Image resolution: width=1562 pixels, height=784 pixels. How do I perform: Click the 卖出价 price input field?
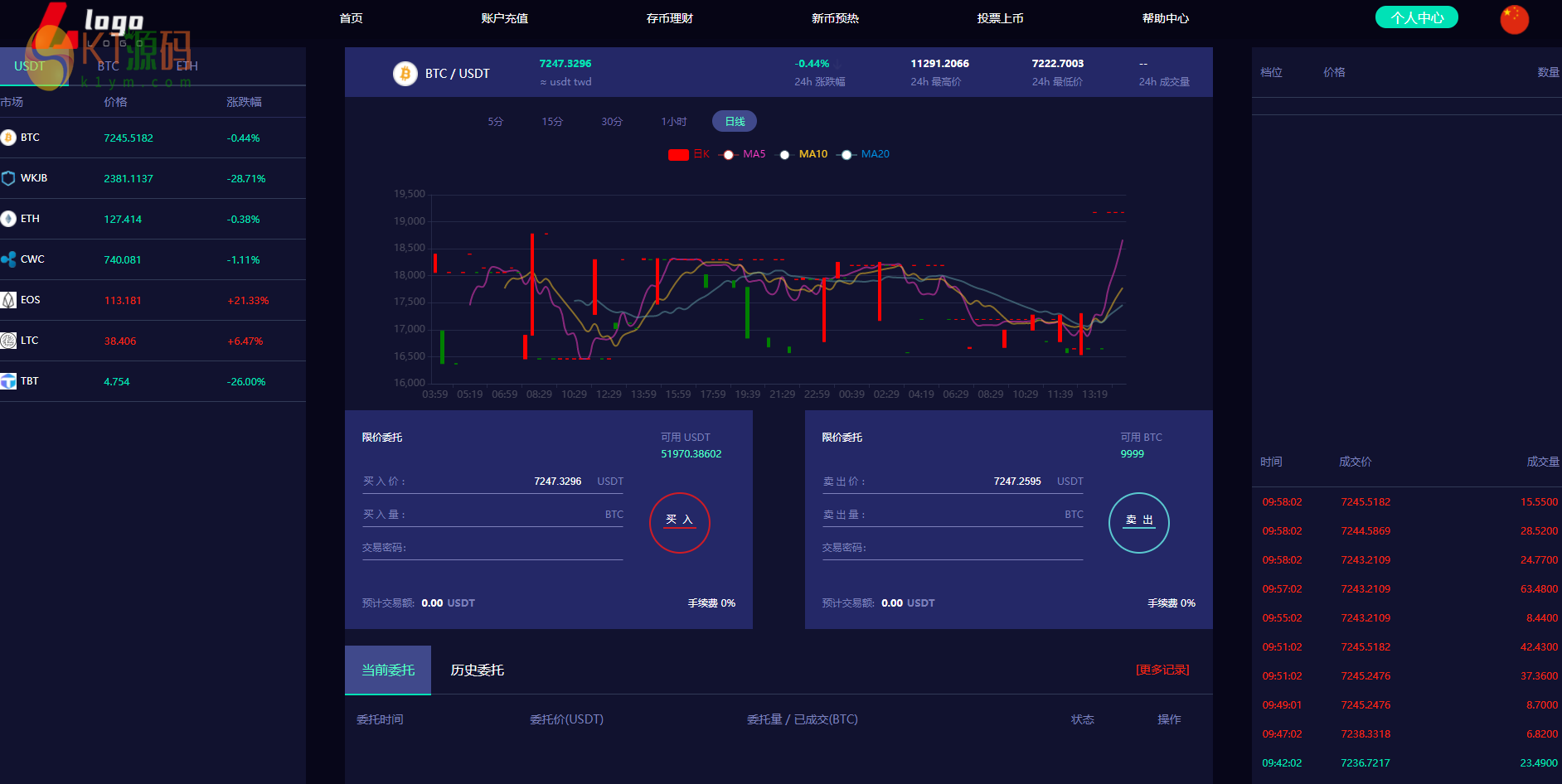953,482
